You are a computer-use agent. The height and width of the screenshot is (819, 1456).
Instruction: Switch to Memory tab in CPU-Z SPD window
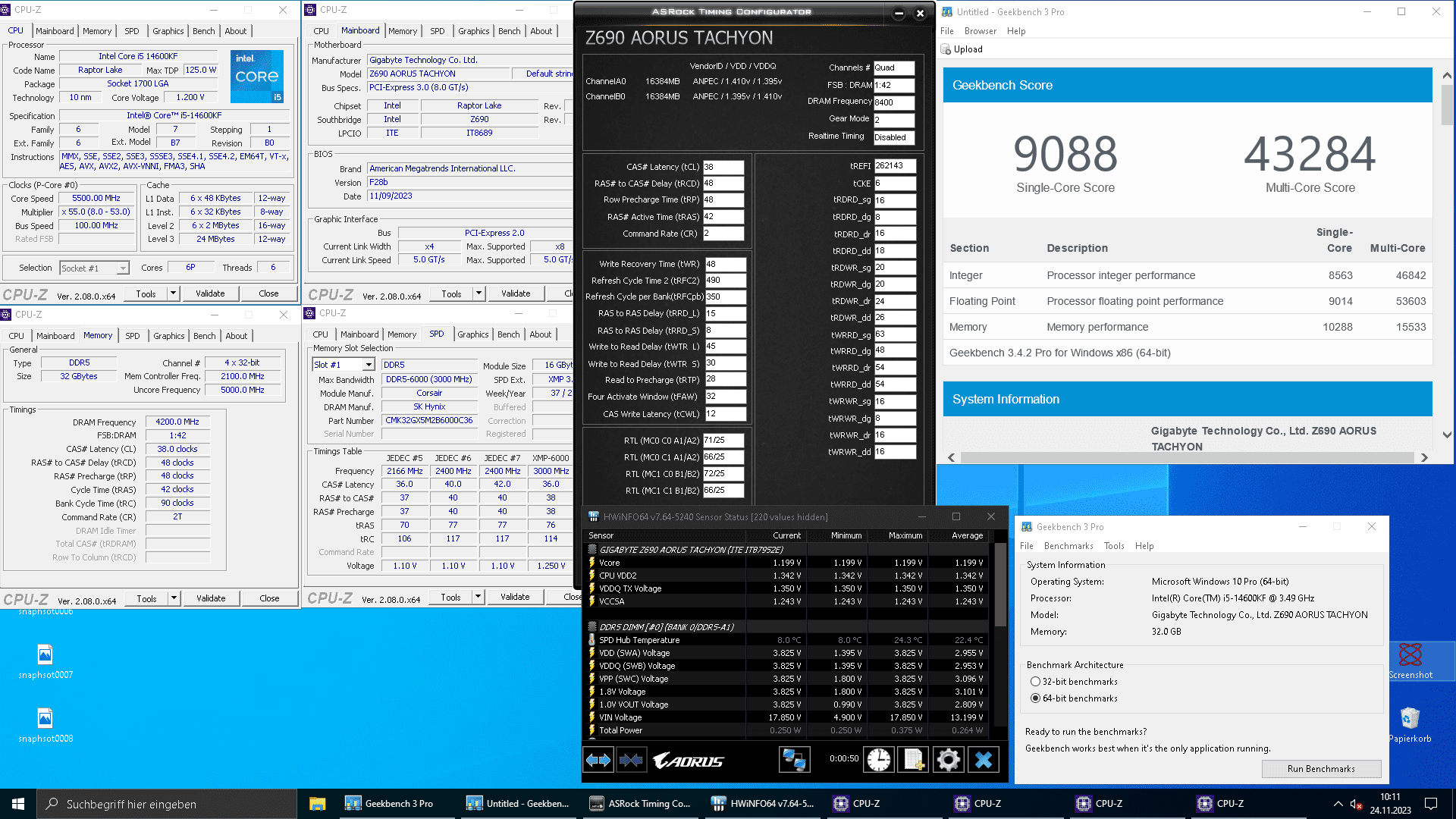(402, 334)
